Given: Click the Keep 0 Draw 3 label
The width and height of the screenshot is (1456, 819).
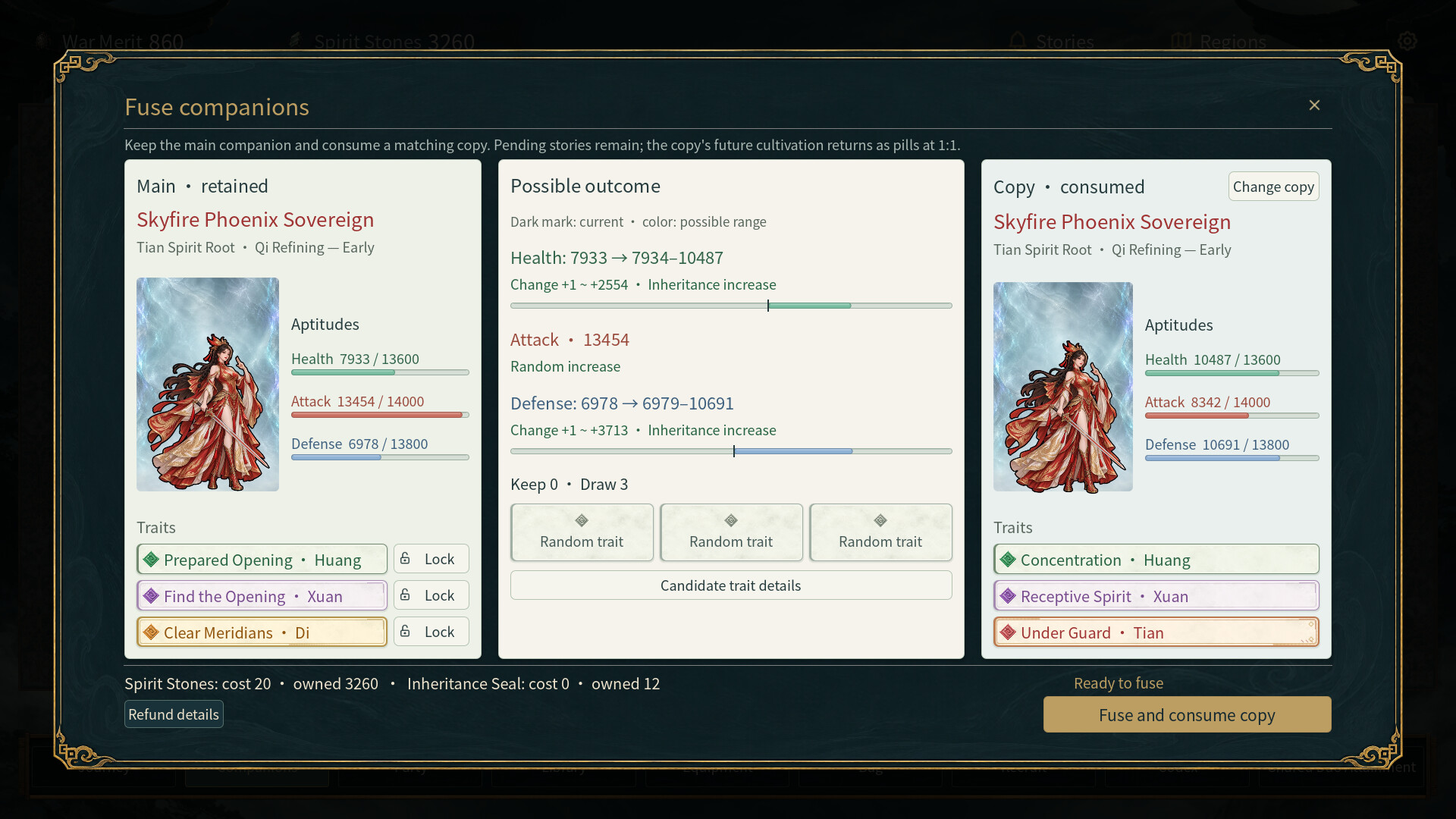Looking at the screenshot, I should [x=569, y=485].
